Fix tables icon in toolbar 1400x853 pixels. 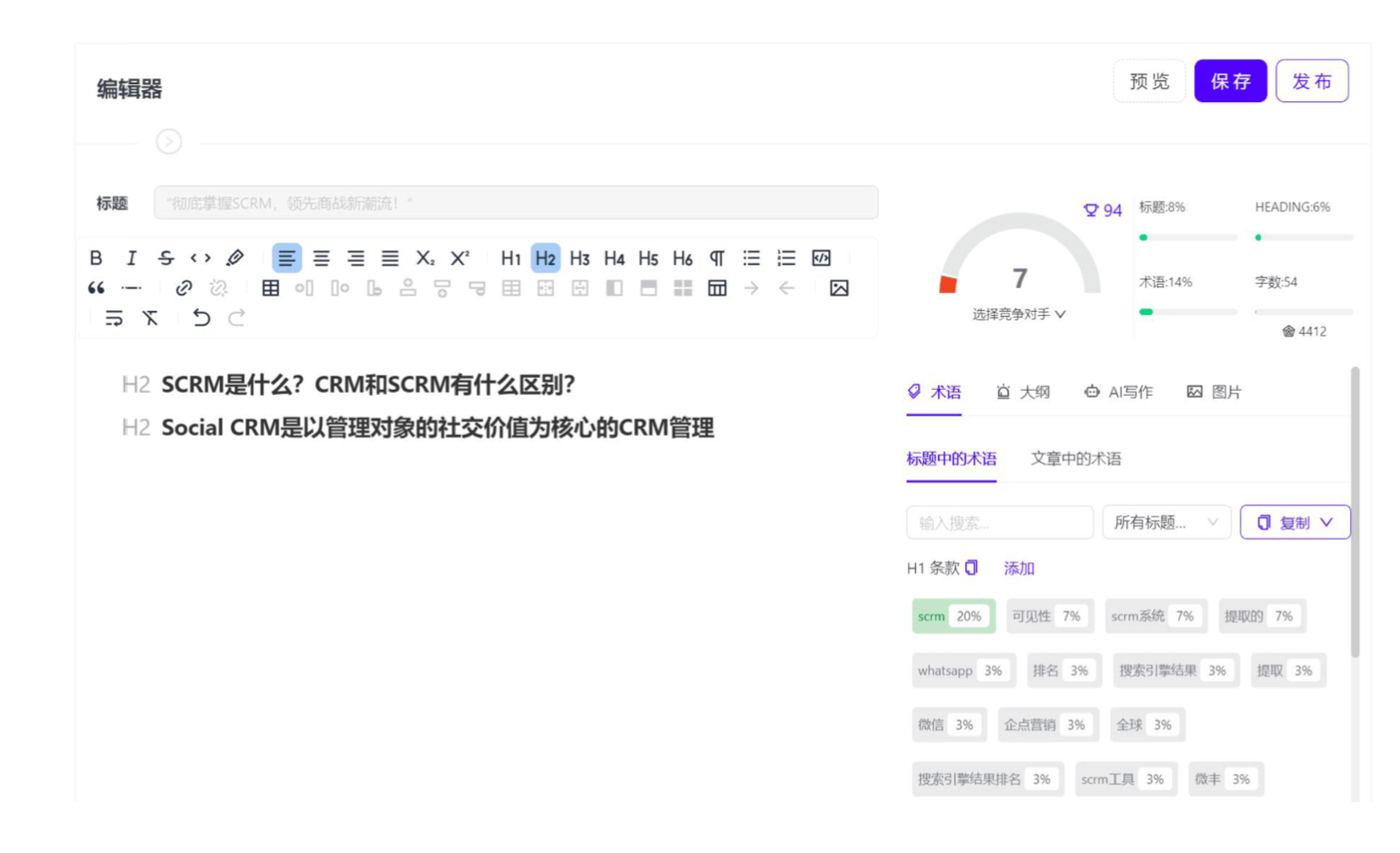[717, 288]
